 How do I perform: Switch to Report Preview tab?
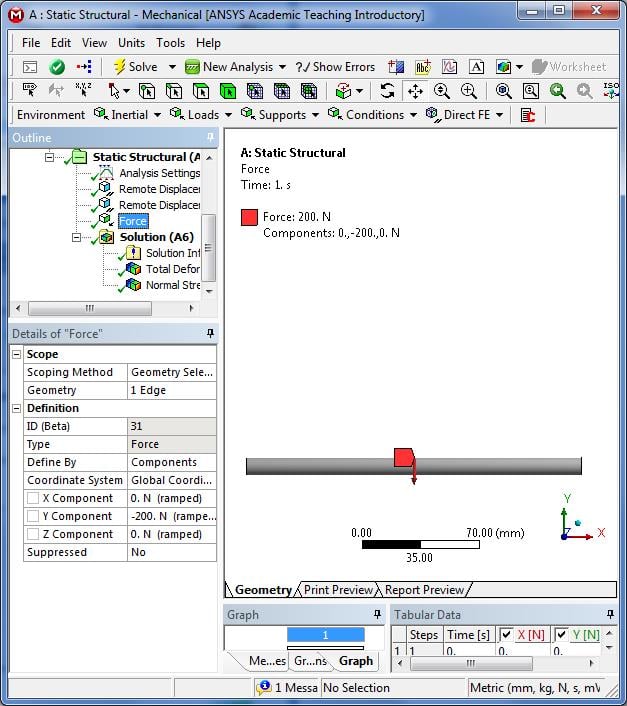coord(424,590)
